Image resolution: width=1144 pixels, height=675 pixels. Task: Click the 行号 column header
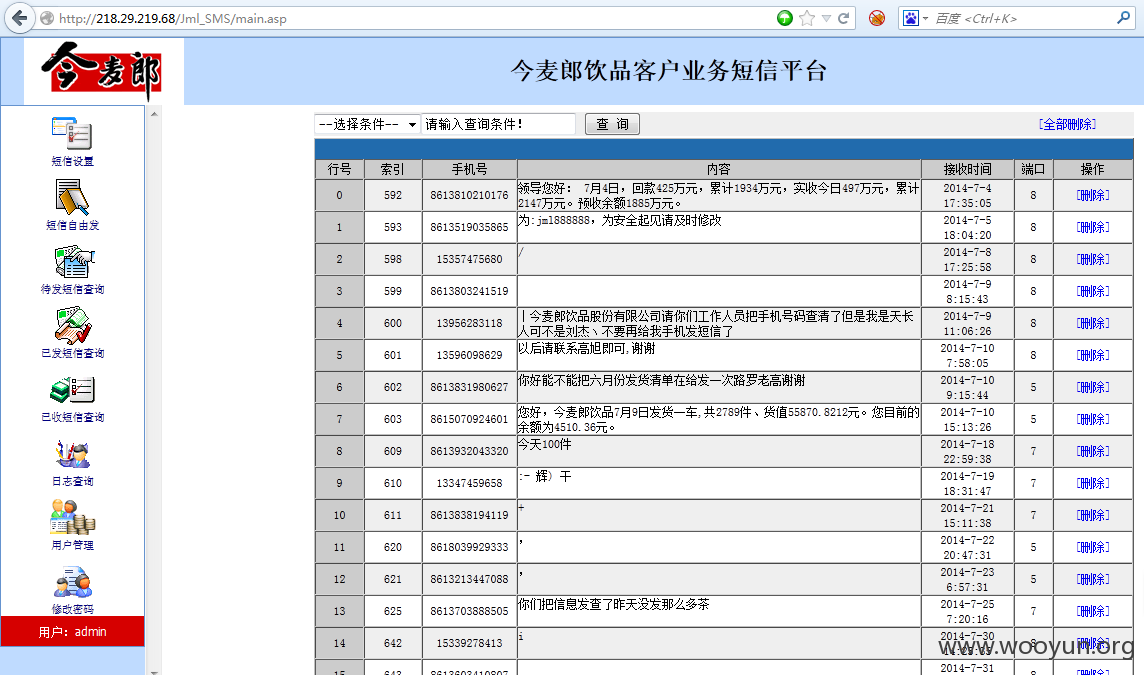[339, 169]
